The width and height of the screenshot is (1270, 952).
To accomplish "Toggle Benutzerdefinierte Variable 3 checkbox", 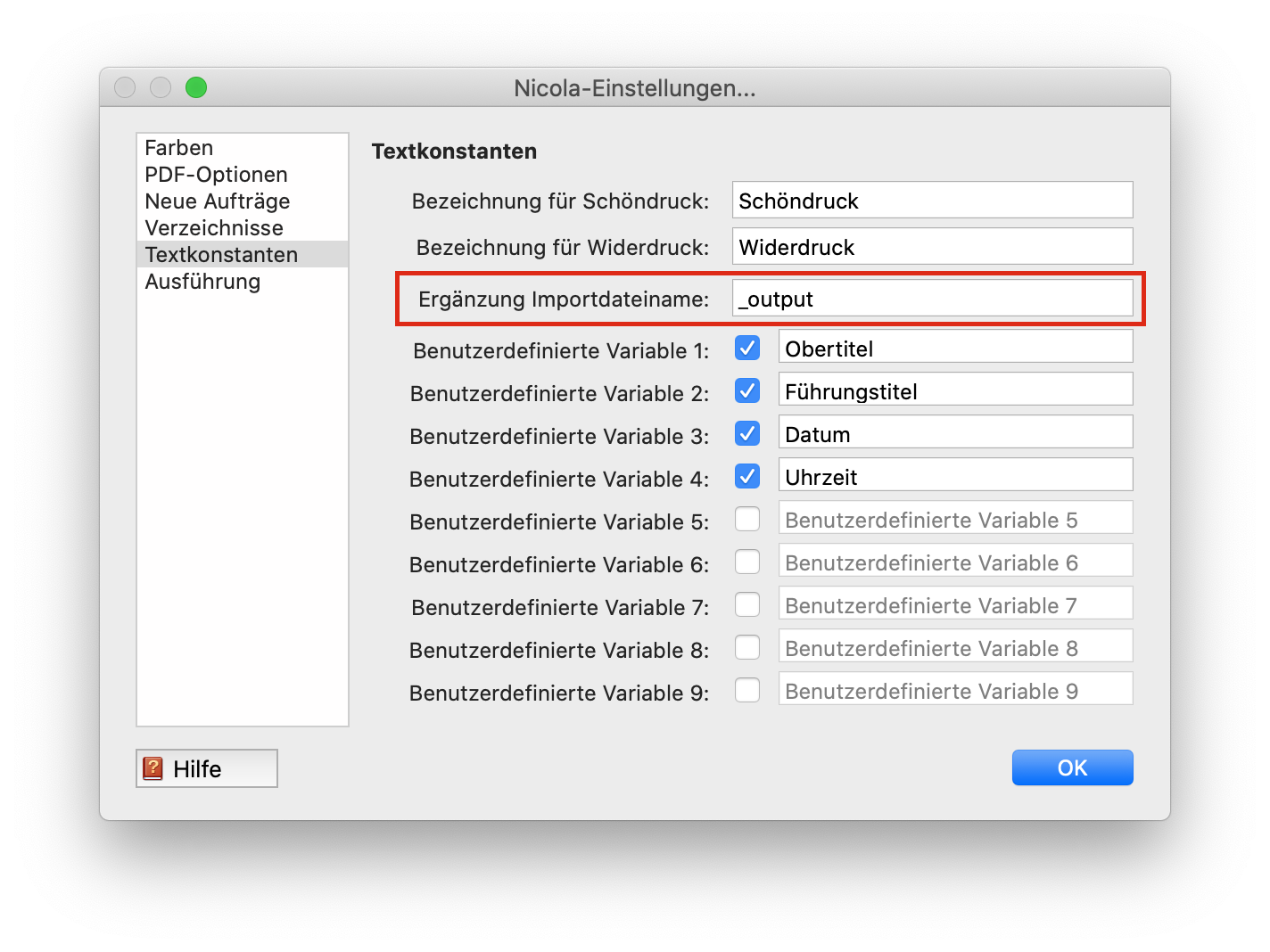I will [x=747, y=433].
